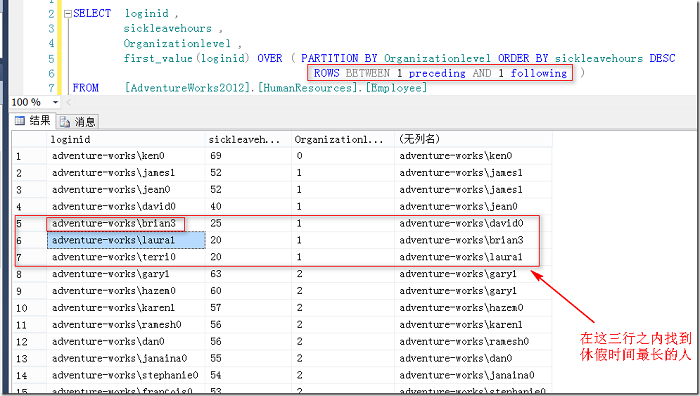The height and width of the screenshot is (396, 700).
Task: Click cell adventure-works\laura1 in loginid column
Action: coord(126,240)
